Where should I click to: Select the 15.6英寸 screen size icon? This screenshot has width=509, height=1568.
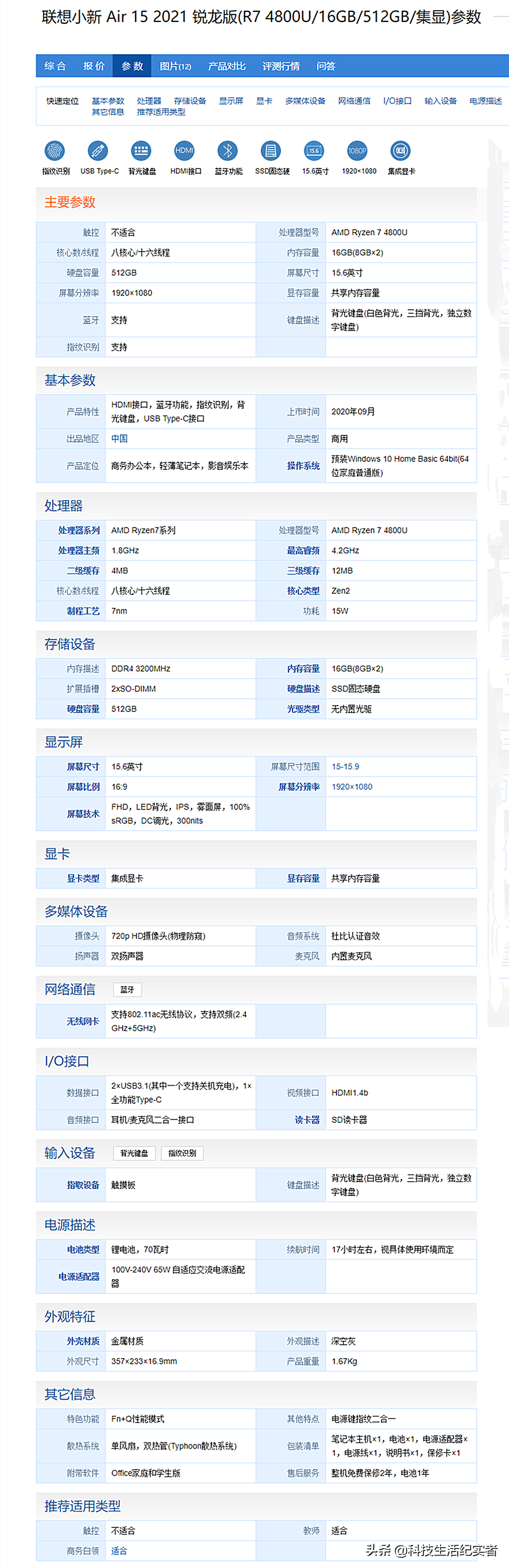click(314, 150)
